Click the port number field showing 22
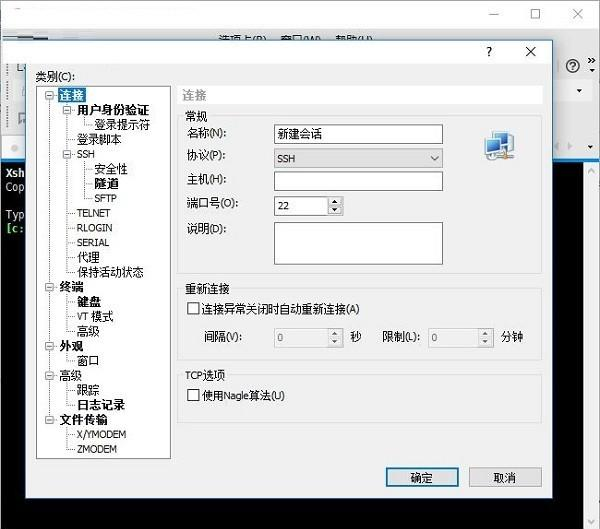The height and width of the screenshot is (529, 600). point(301,206)
